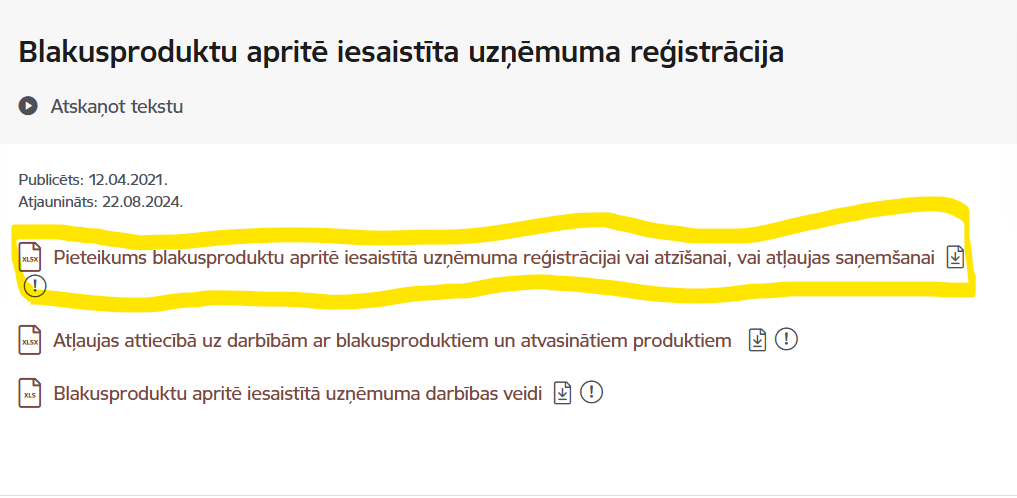The width and height of the screenshot is (1017, 498).
Task: Click the horizontal divider line at page bottom
Action: coord(508,494)
